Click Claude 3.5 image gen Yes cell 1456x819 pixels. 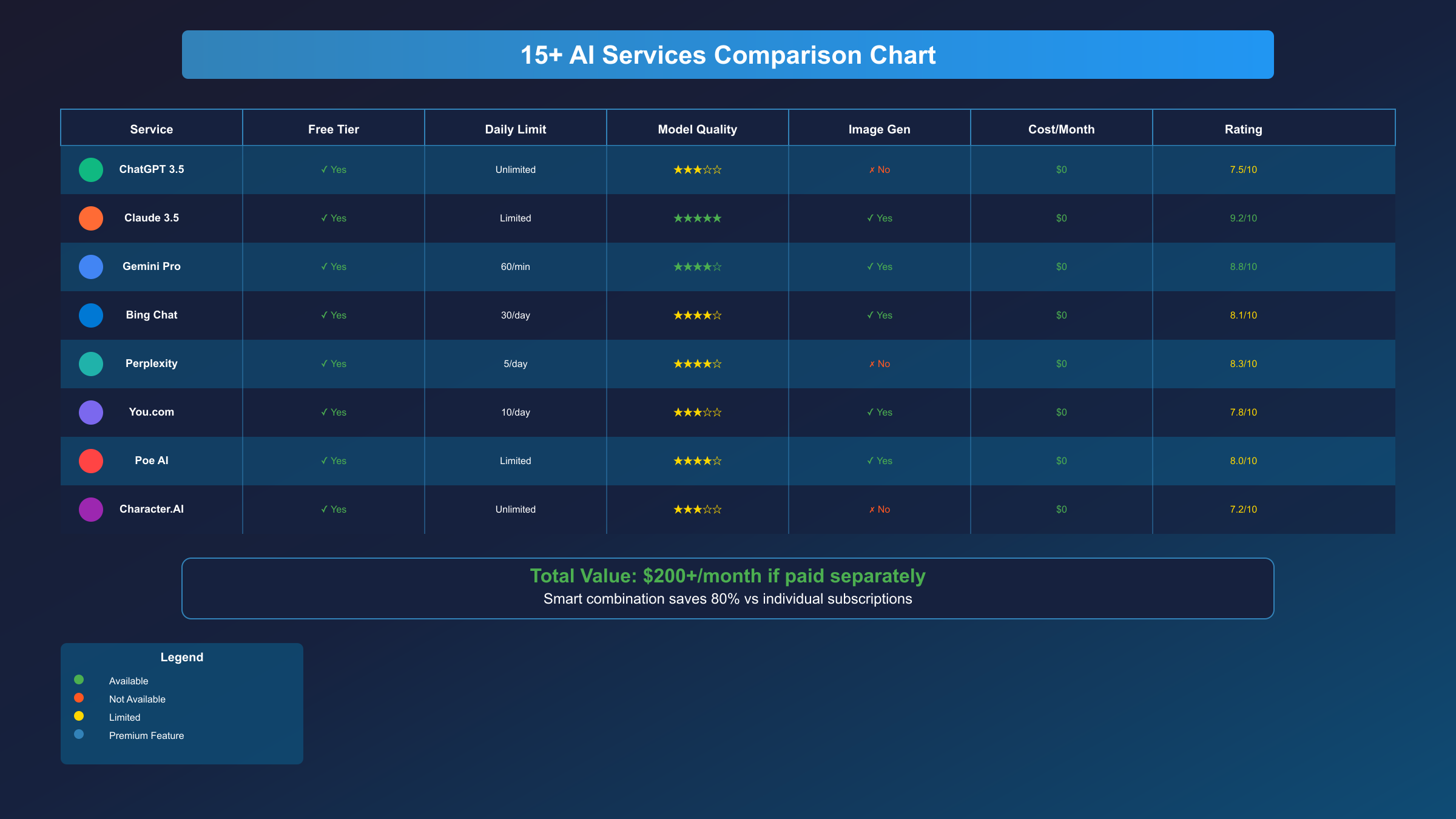click(x=880, y=218)
